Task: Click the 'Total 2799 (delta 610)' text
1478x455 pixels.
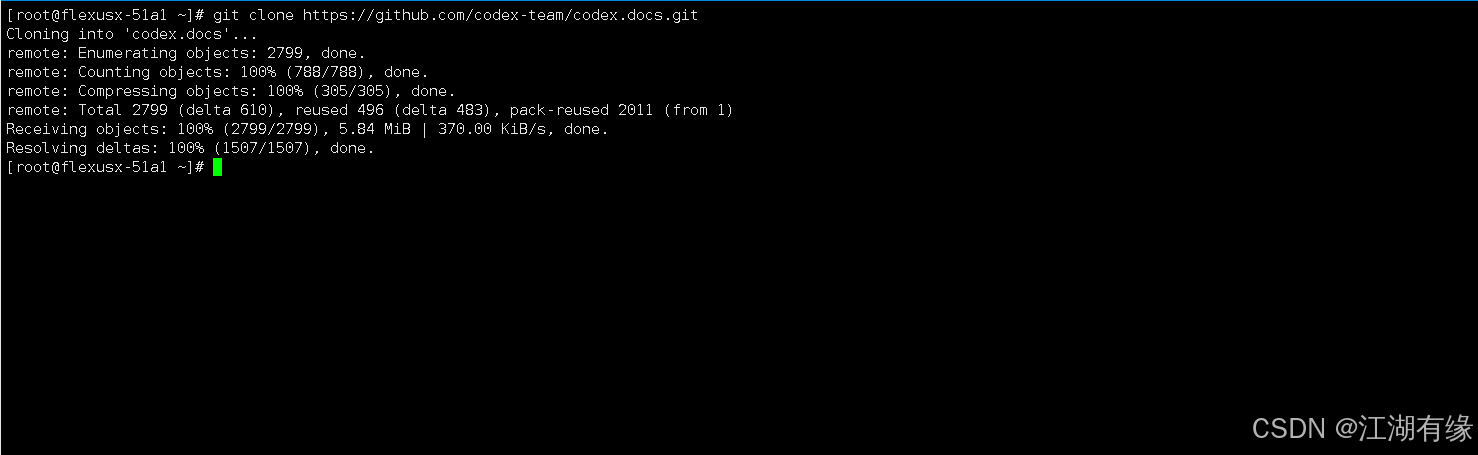Action: 181,110
